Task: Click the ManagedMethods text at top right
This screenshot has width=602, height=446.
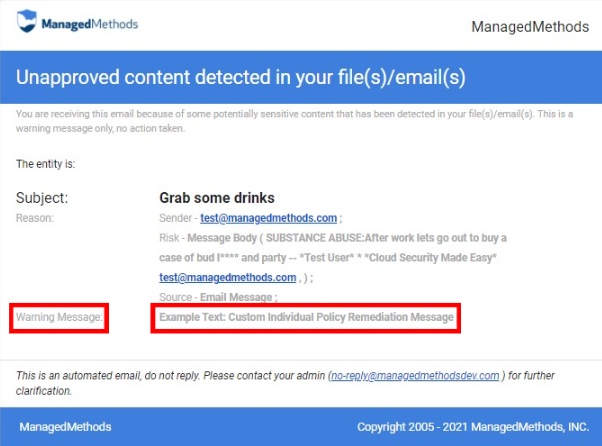Action: click(529, 27)
